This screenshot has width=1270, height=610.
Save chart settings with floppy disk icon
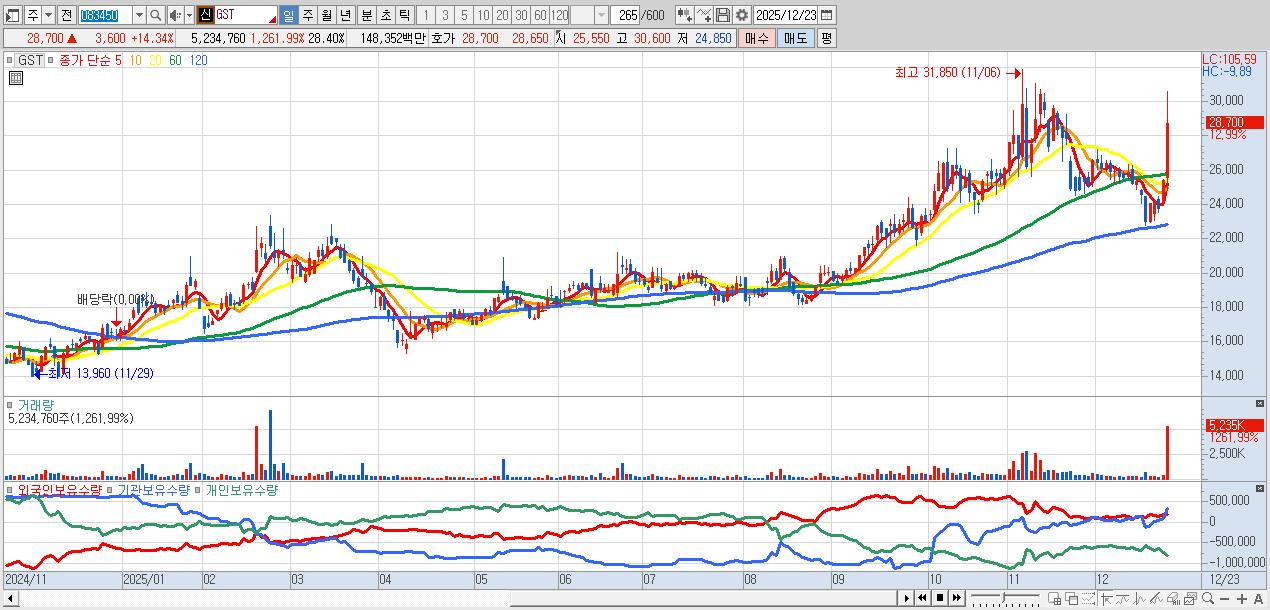[x=723, y=15]
